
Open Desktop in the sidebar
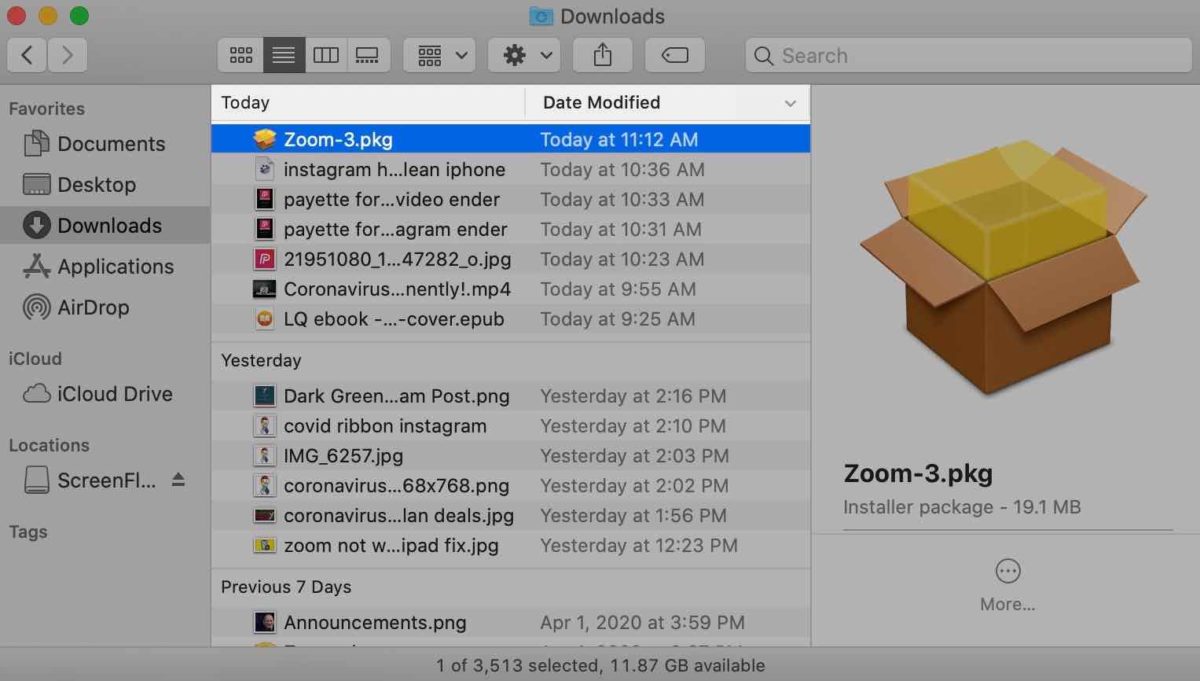(105, 185)
